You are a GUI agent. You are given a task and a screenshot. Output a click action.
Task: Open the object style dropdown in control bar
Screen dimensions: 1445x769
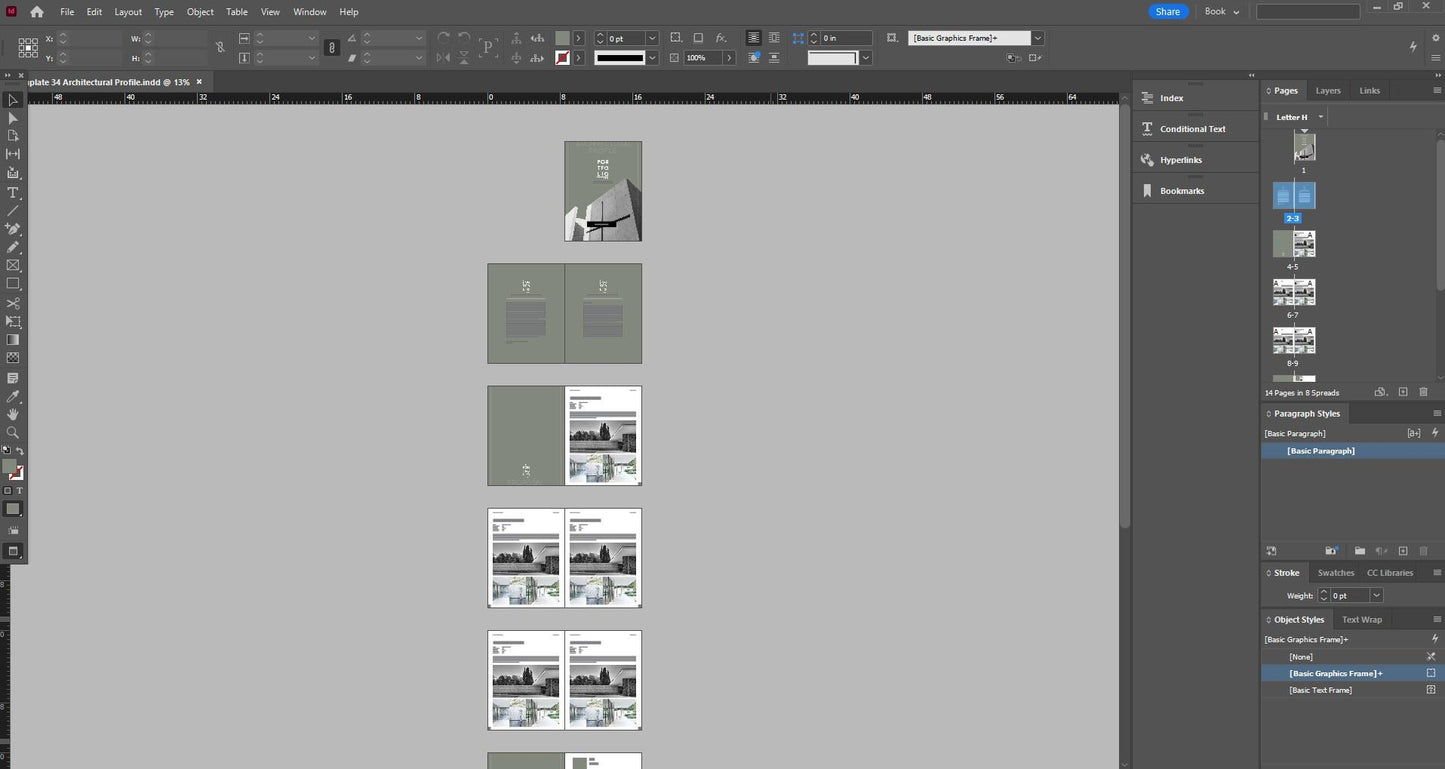[1038, 38]
